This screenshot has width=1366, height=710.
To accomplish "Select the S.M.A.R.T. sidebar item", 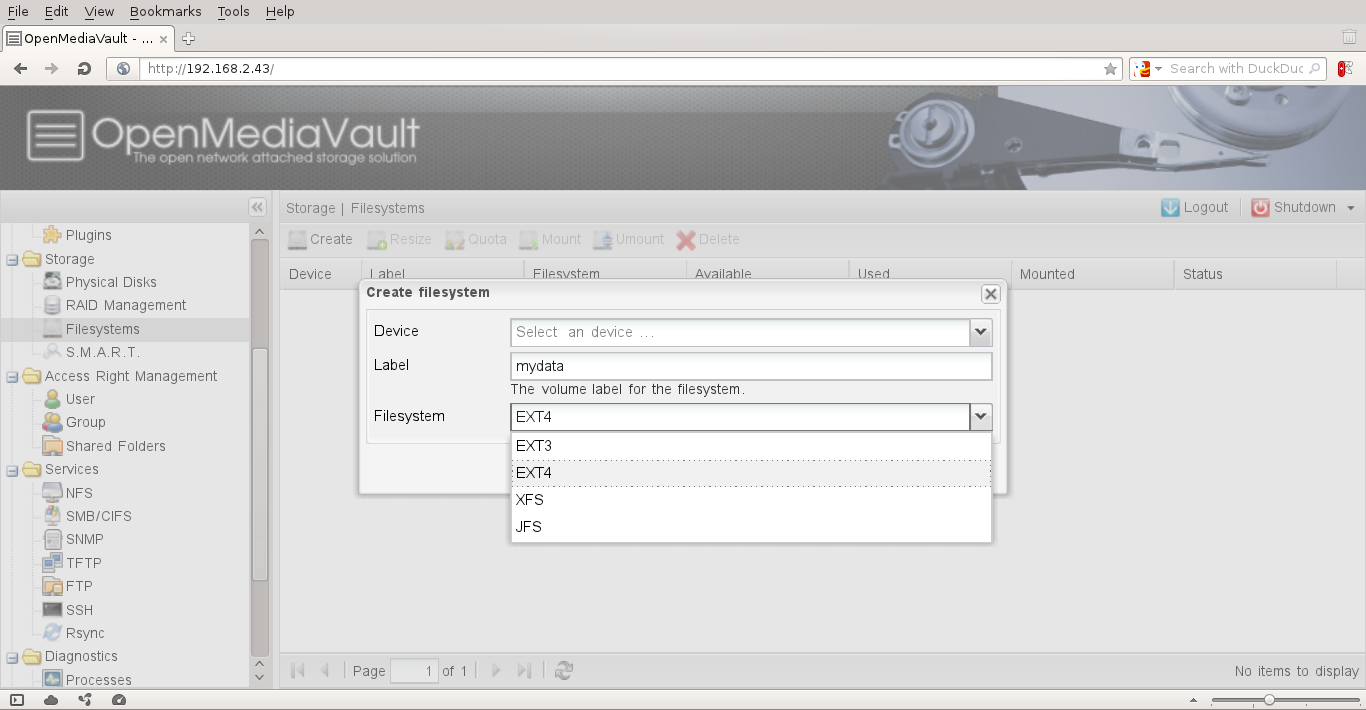I will (x=103, y=352).
